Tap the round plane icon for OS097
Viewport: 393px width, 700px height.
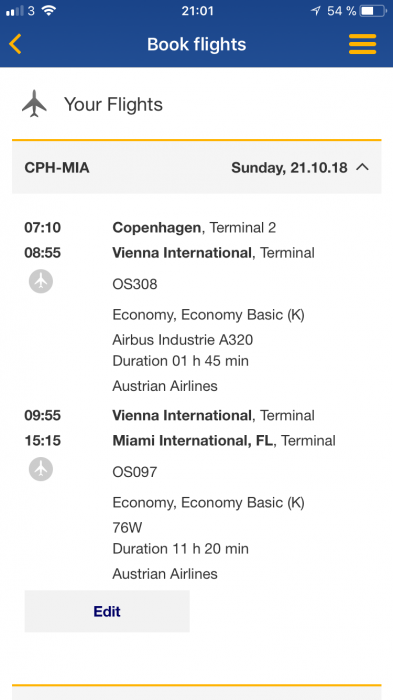pyautogui.click(x=41, y=469)
